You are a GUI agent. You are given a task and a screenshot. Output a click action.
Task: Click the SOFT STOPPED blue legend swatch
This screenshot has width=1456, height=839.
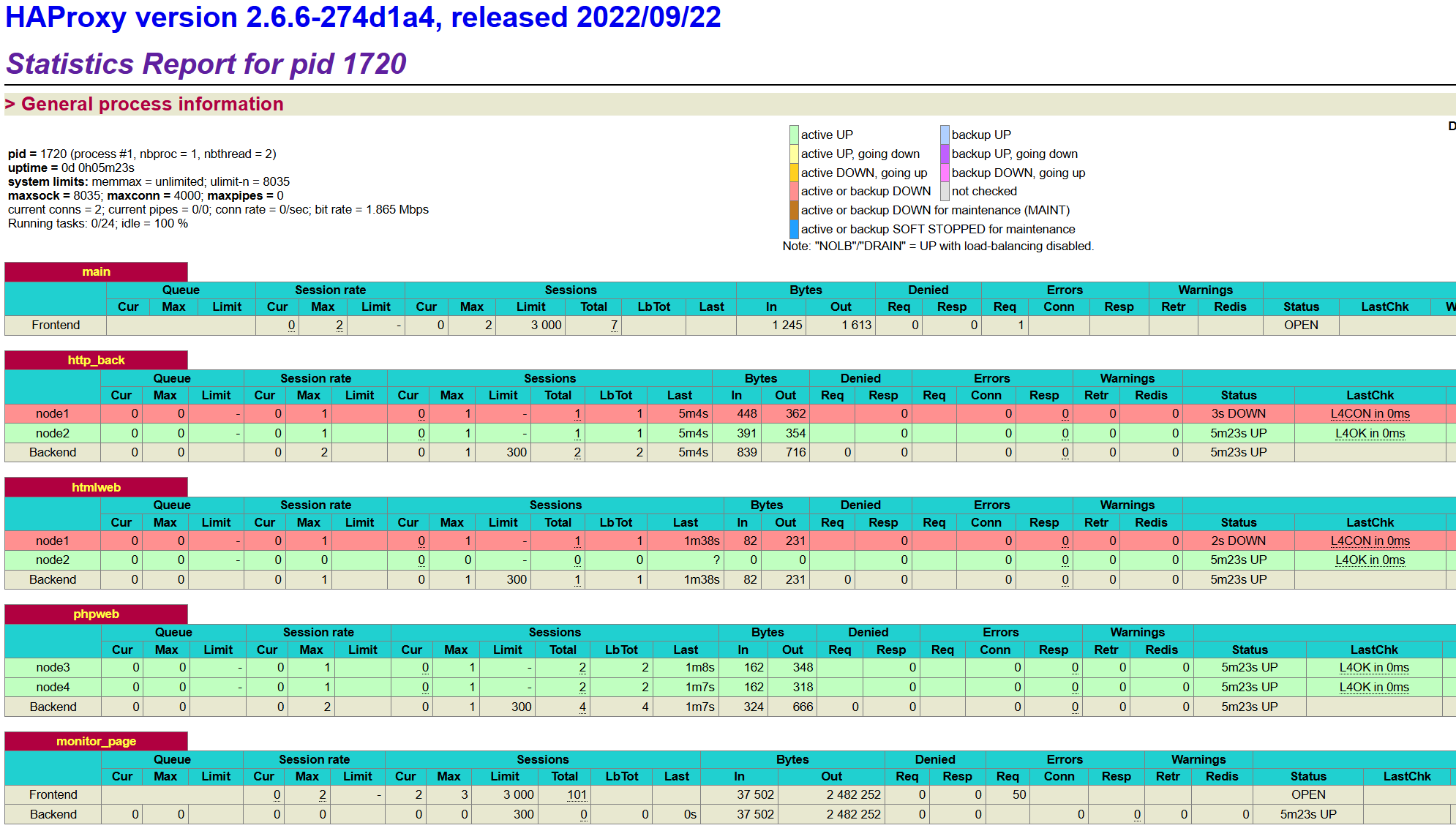(794, 230)
